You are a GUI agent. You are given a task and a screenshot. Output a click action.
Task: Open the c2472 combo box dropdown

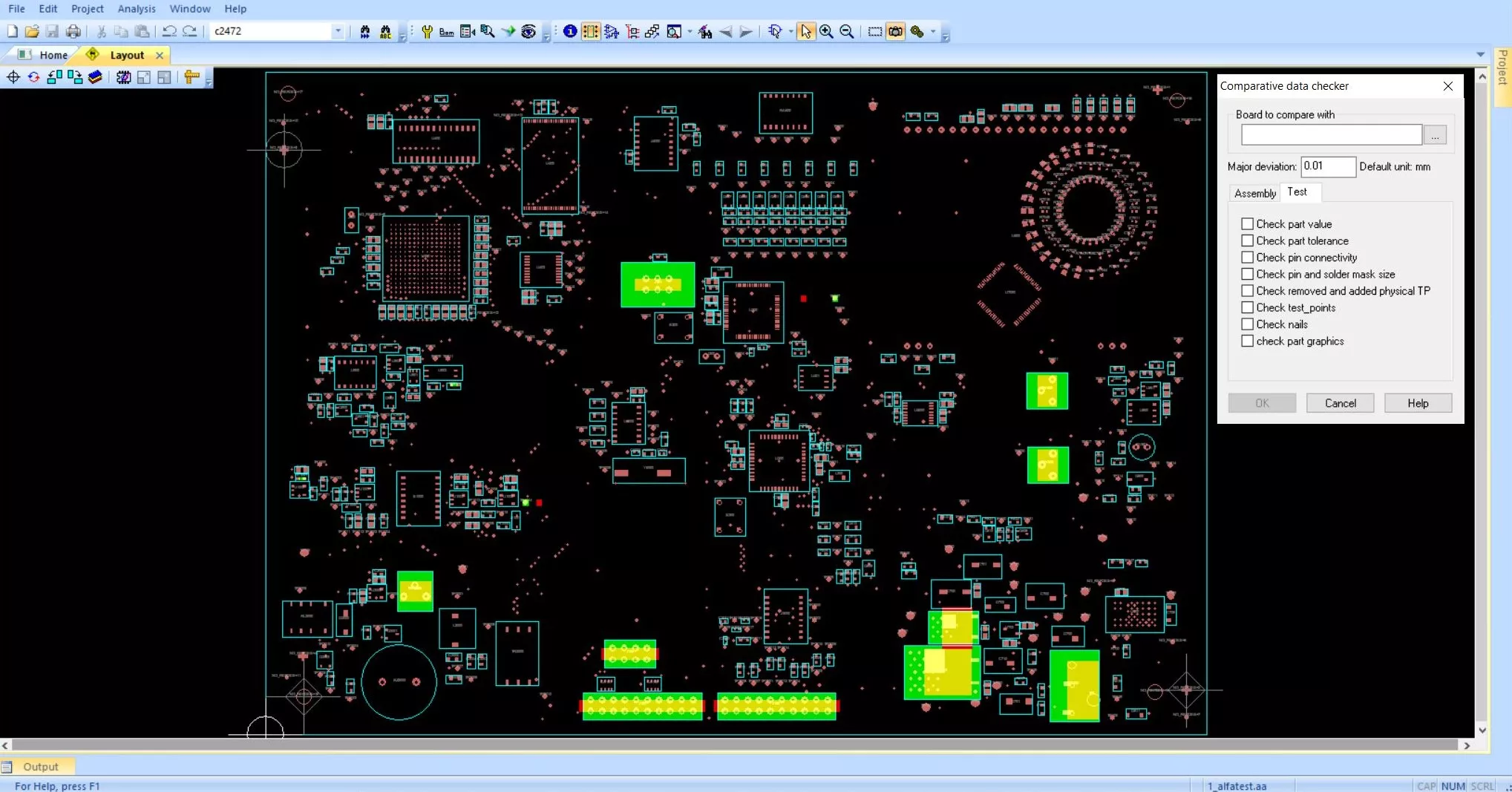[x=338, y=31]
